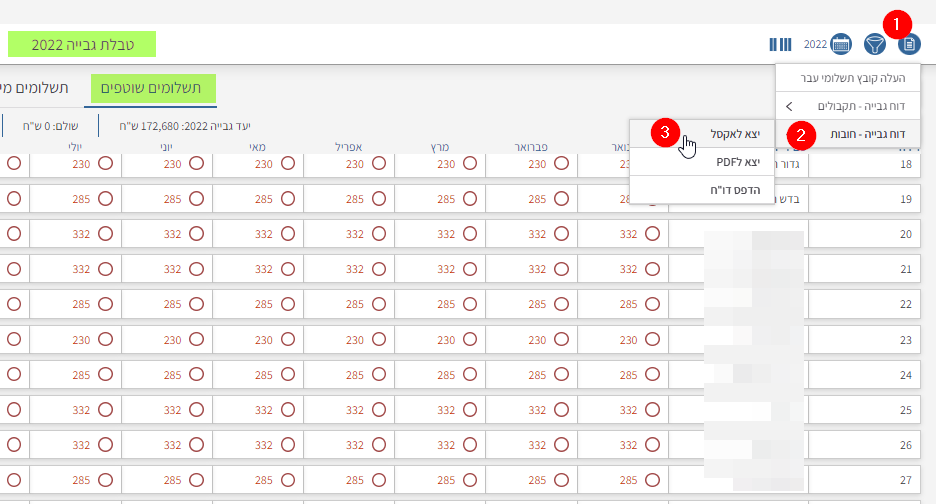Open the reports document icon menu
The image size is (936, 504).
tap(909, 44)
